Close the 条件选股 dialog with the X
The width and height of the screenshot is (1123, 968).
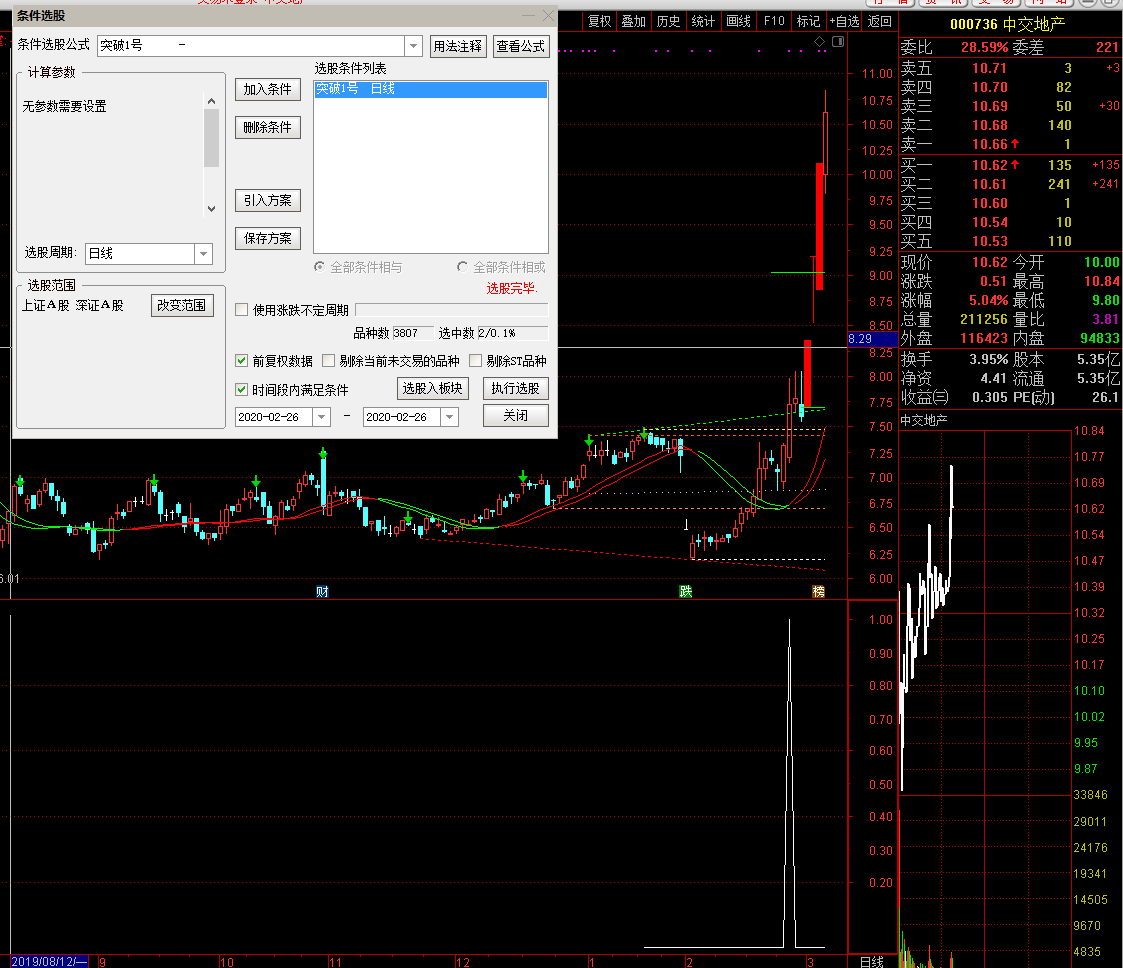[549, 15]
